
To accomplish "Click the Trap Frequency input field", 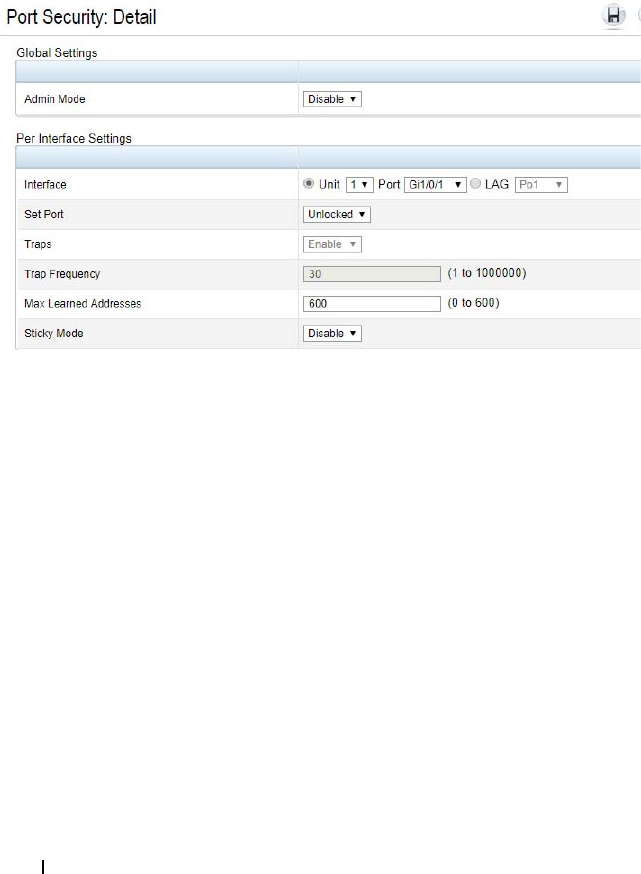I will pos(372,274).
